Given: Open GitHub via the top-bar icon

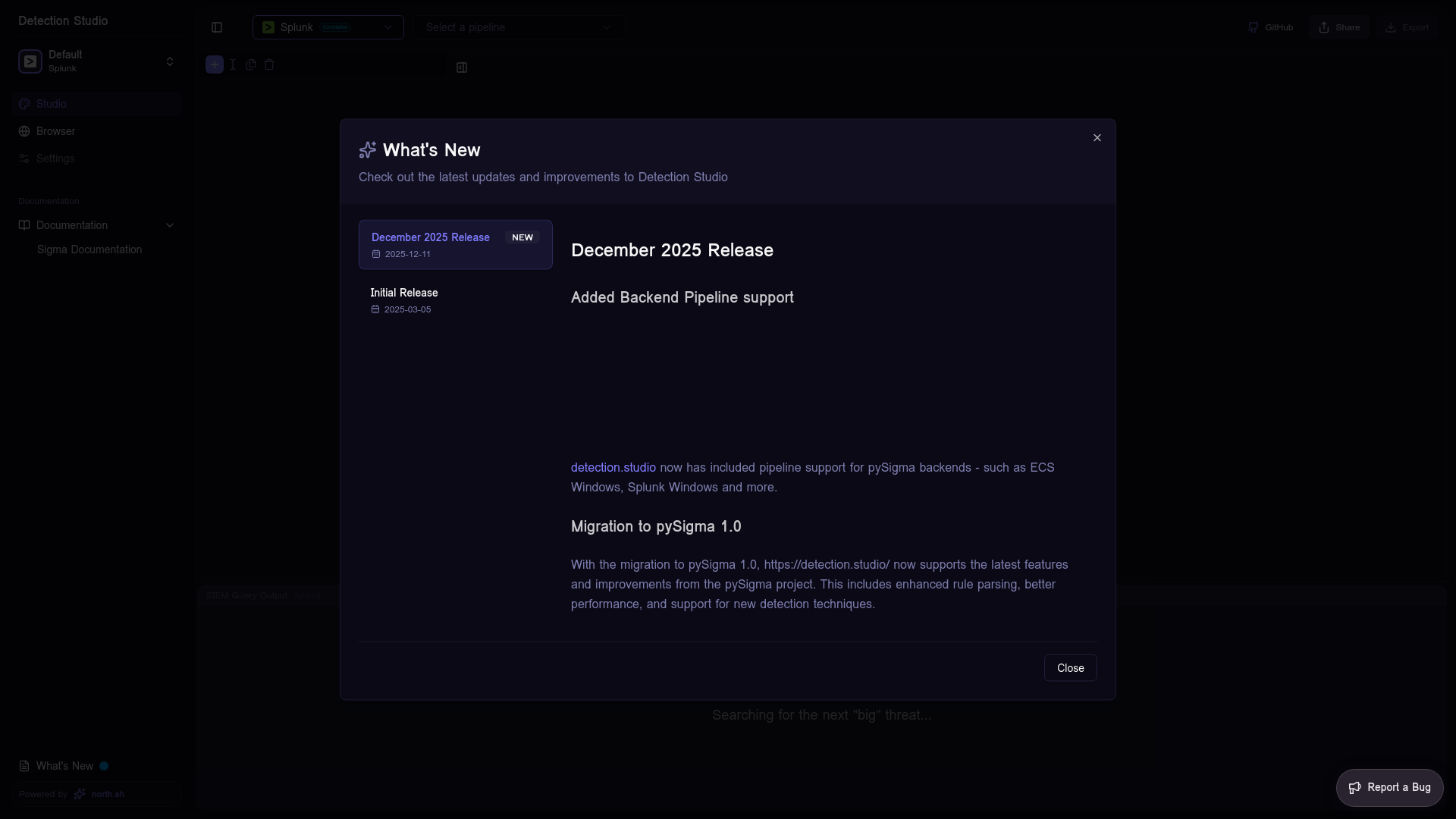Looking at the screenshot, I should tap(1255, 27).
